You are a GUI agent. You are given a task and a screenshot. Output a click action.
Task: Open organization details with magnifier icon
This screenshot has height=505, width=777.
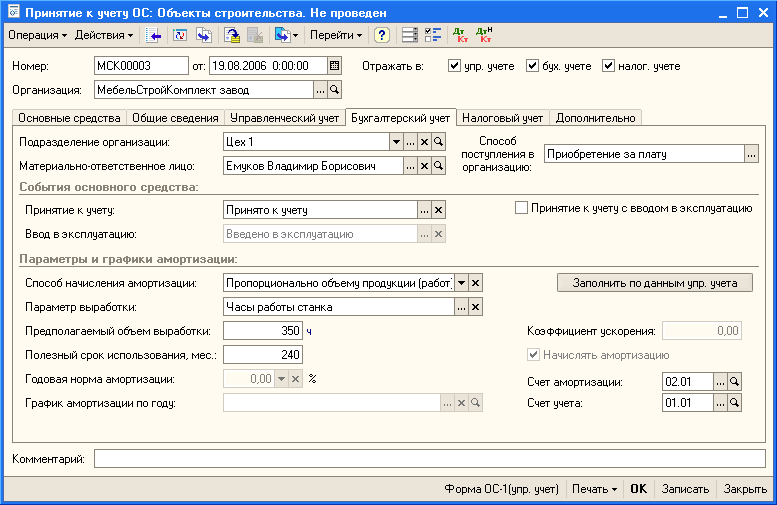334,90
